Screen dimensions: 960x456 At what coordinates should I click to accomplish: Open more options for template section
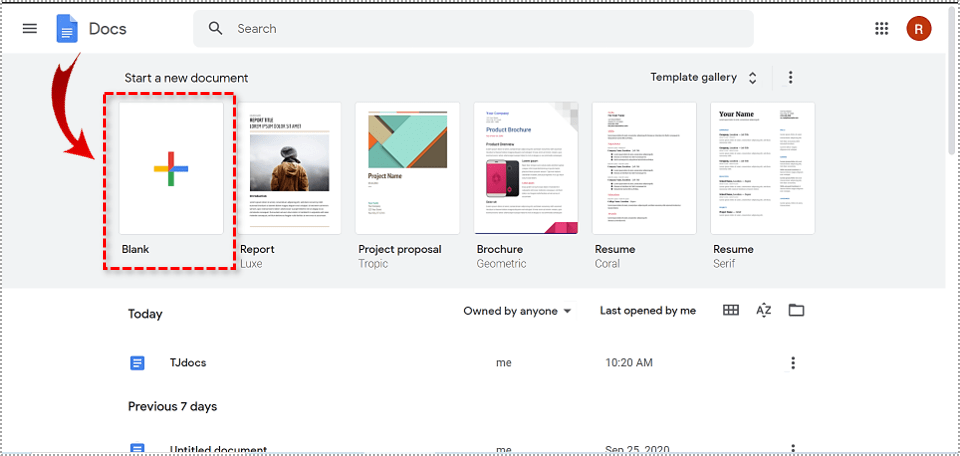click(x=790, y=77)
